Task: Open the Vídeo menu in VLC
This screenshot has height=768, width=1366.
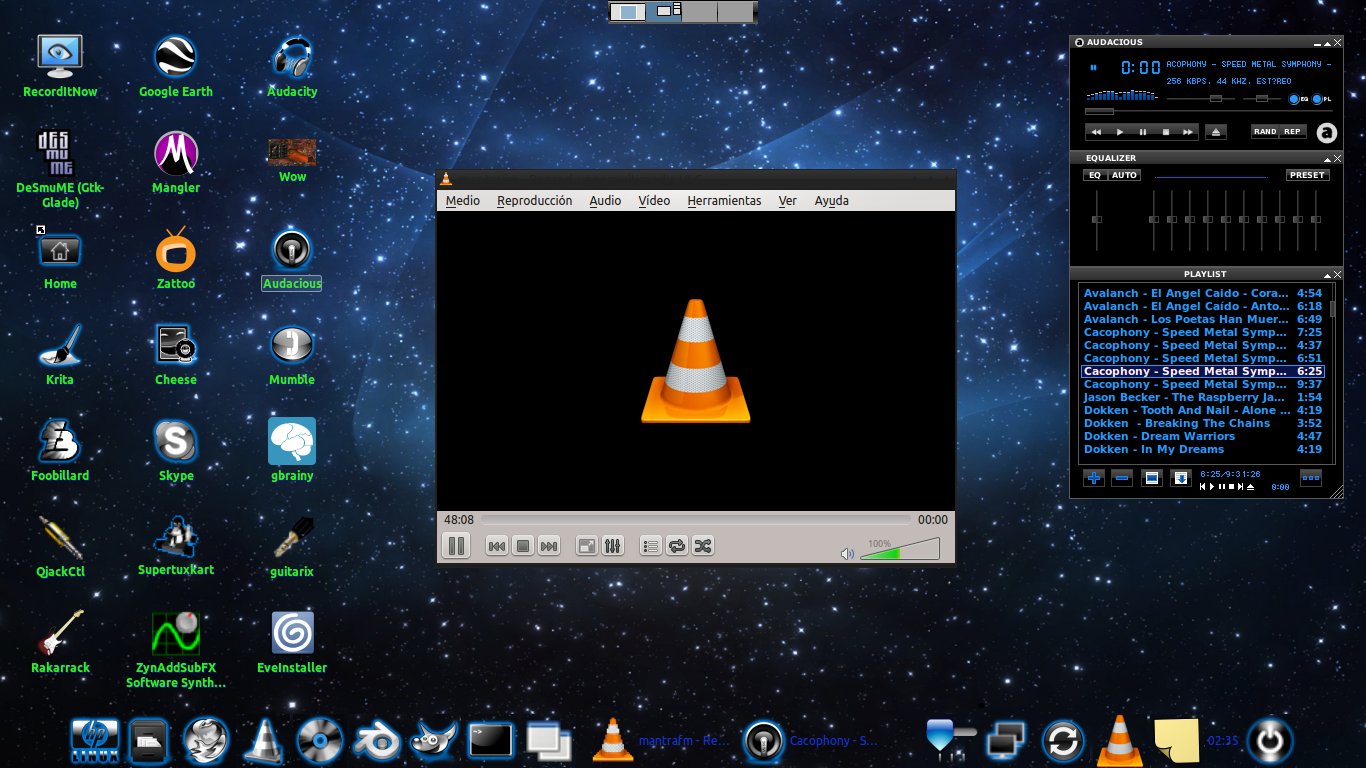Action: (654, 200)
